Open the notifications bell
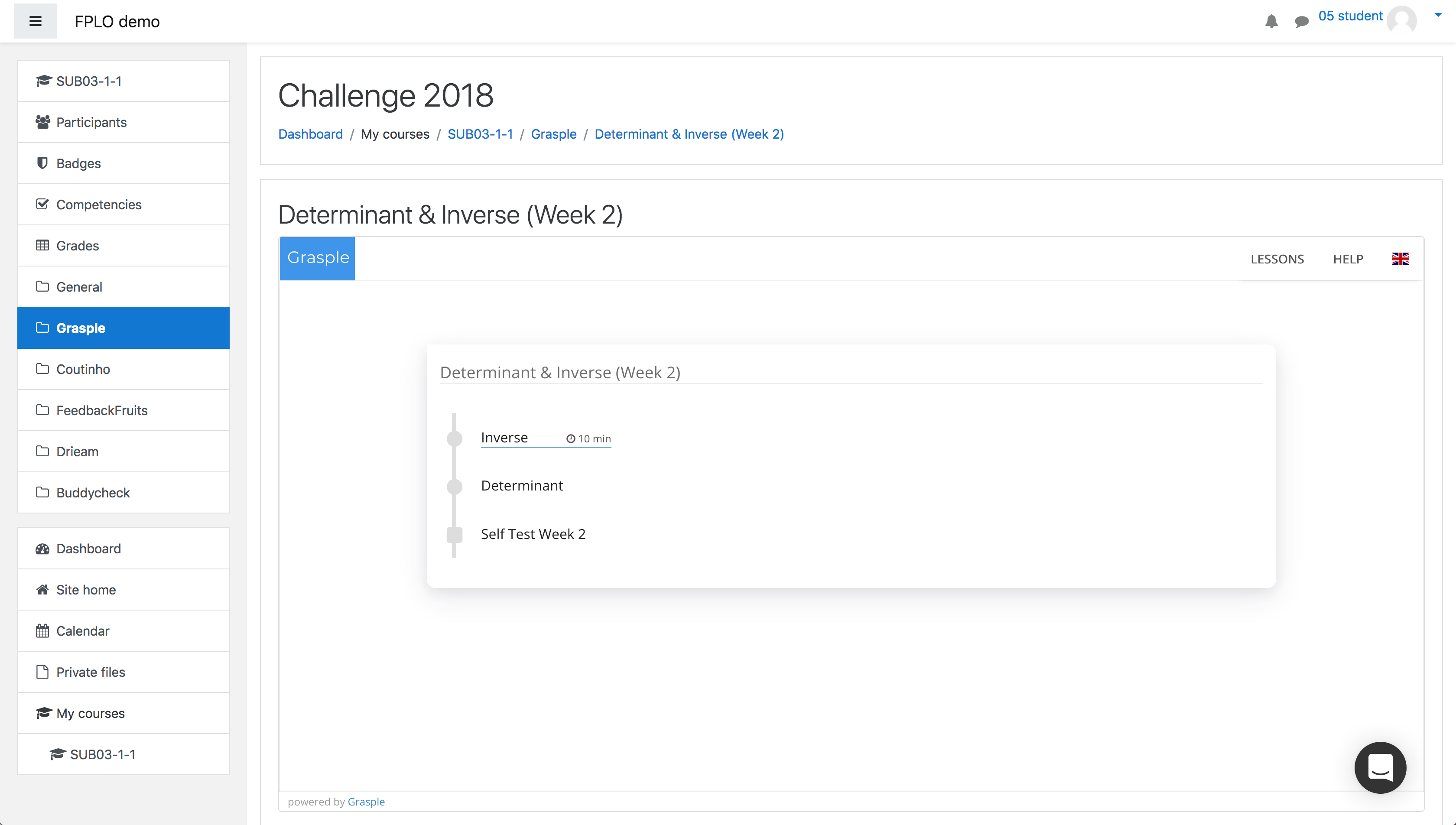 click(1271, 22)
